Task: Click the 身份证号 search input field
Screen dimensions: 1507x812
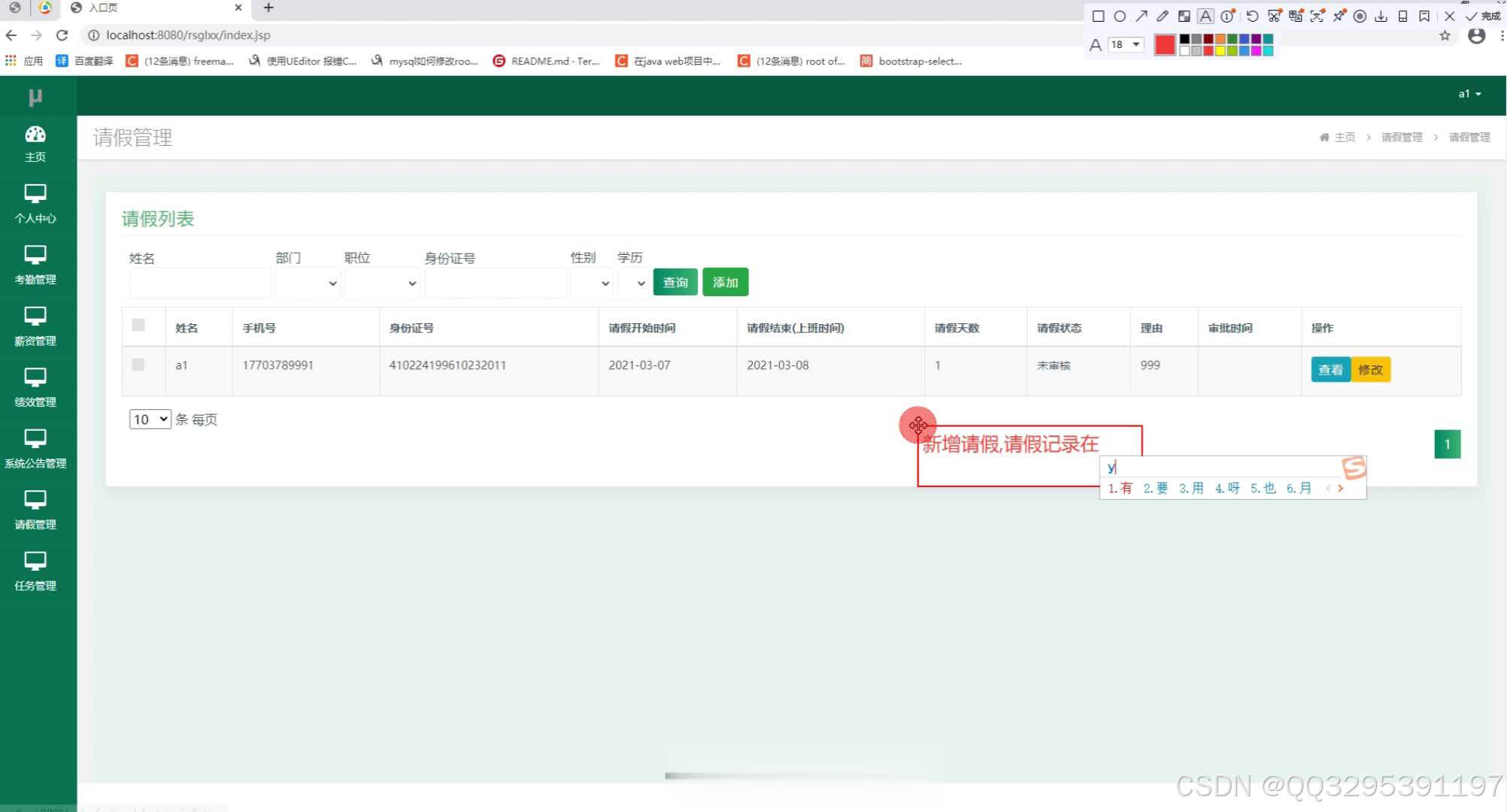Action: (x=496, y=283)
